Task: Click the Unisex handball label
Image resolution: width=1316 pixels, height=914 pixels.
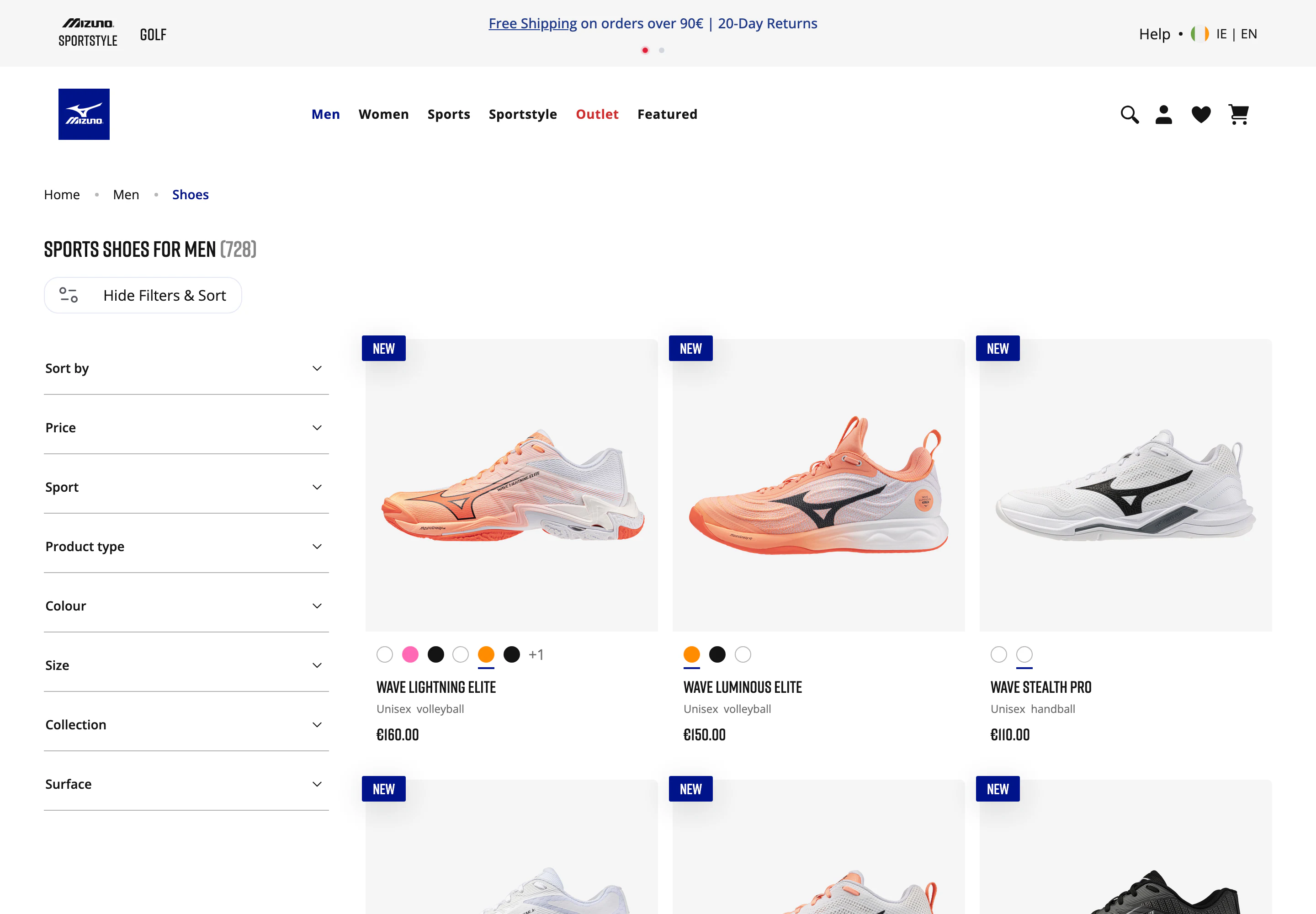Action: pyautogui.click(x=1033, y=709)
